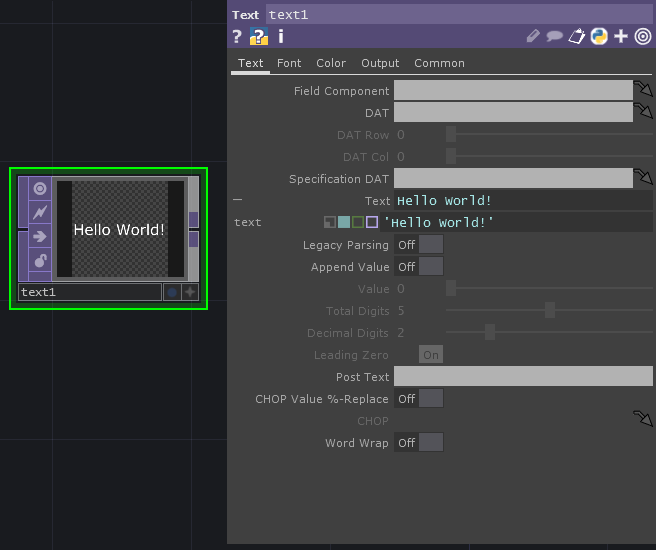Click the lowercase 'text' parameter name label
The image size is (656, 550).
coord(247,222)
